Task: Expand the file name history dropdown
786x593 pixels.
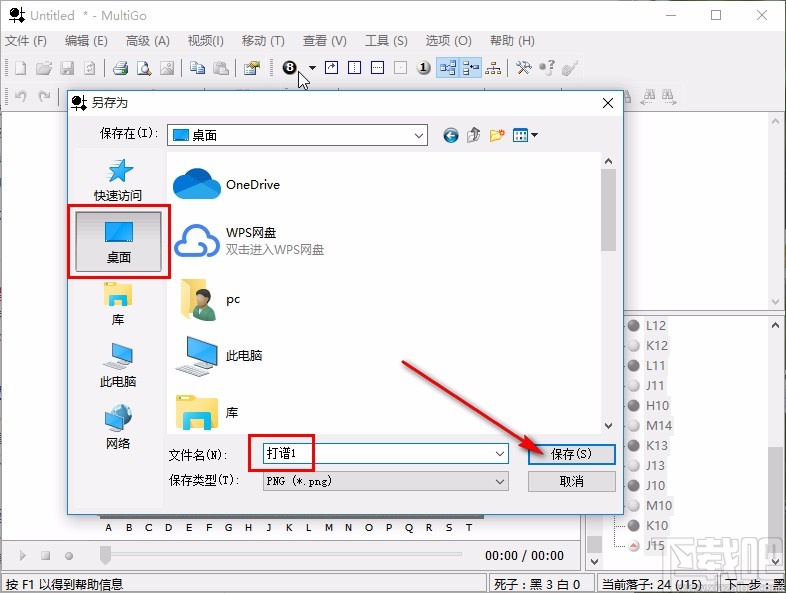Action: [500, 454]
